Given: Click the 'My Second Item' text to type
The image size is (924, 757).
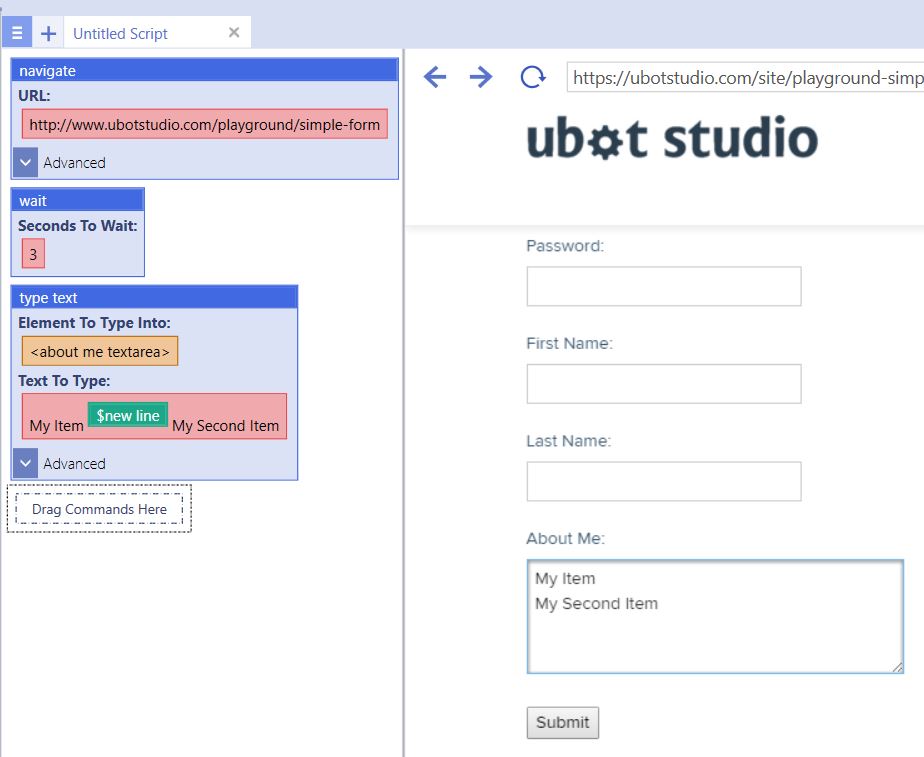Looking at the screenshot, I should (x=226, y=426).
